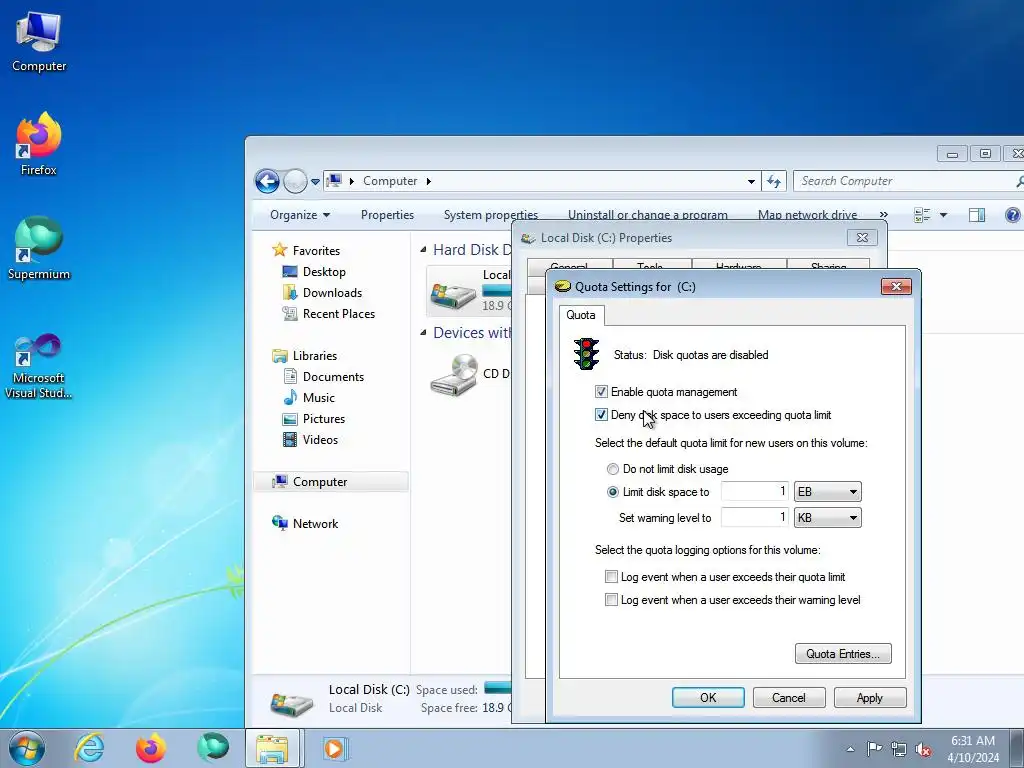Select Downloads in the navigation pane
This screenshot has width=1024, height=768.
[x=332, y=293]
